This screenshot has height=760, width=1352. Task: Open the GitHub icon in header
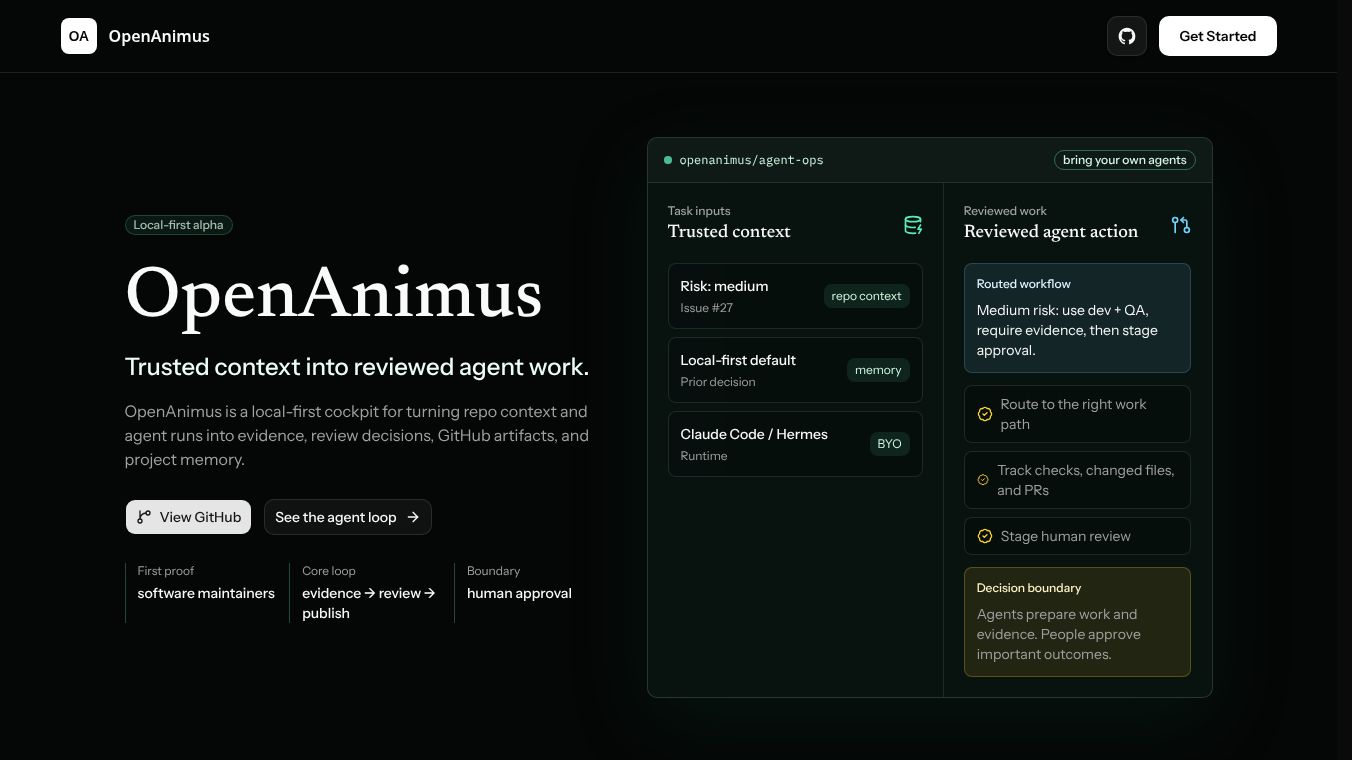click(x=1127, y=36)
